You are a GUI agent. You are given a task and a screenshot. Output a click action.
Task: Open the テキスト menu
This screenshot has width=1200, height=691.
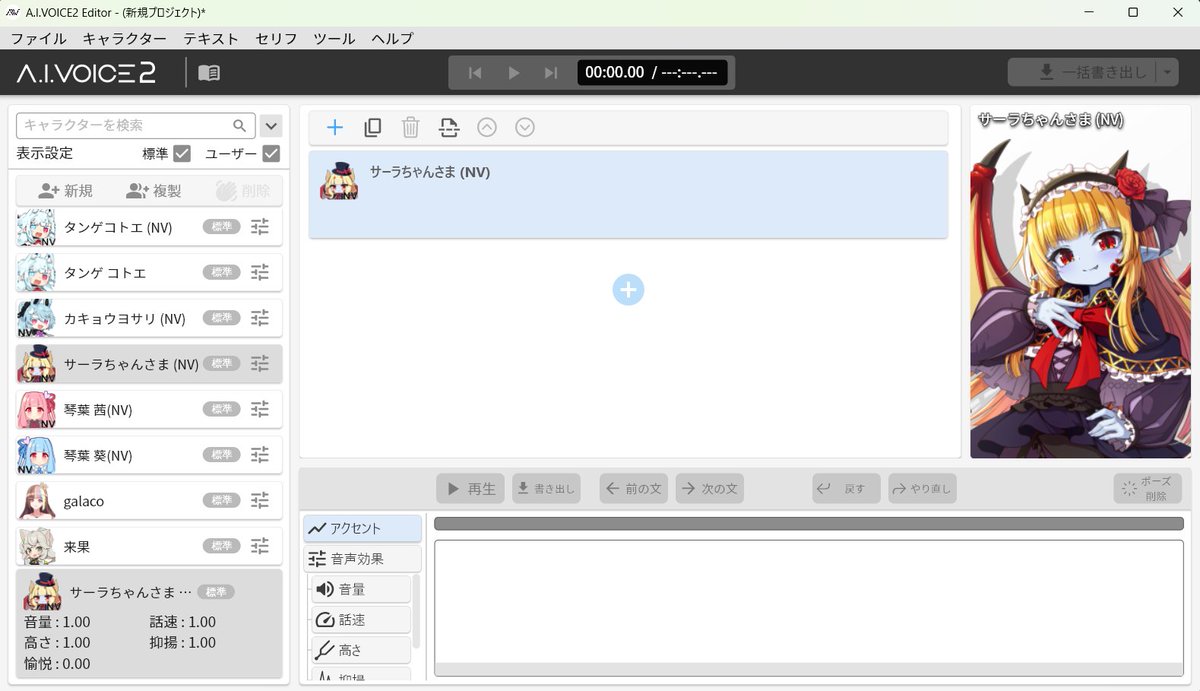tap(211, 39)
